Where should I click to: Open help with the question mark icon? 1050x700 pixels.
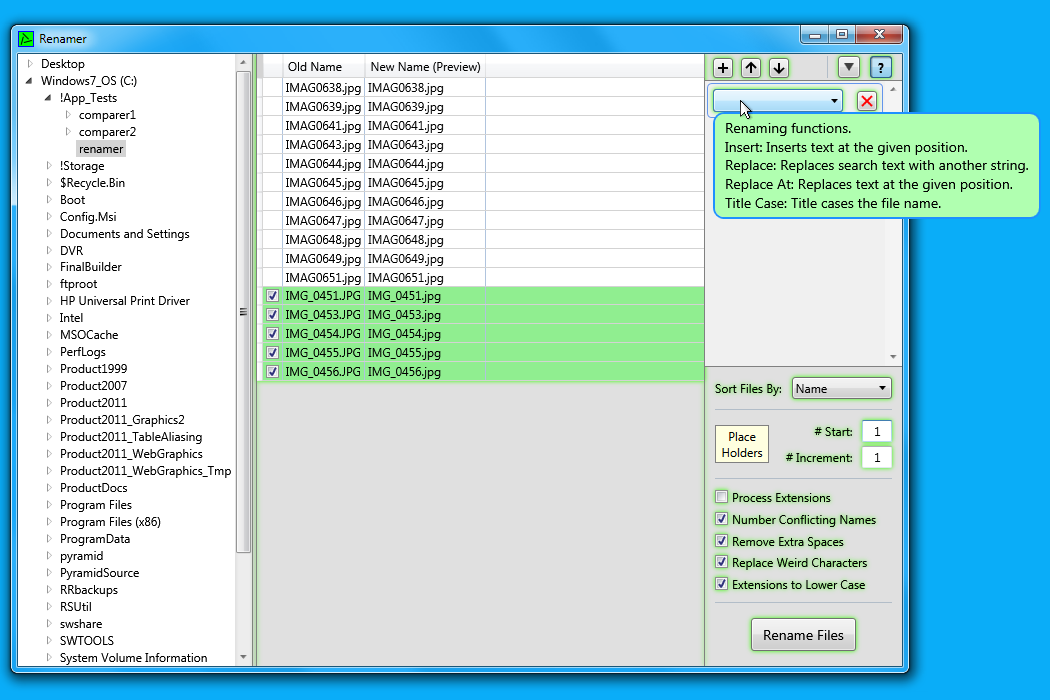coord(880,68)
